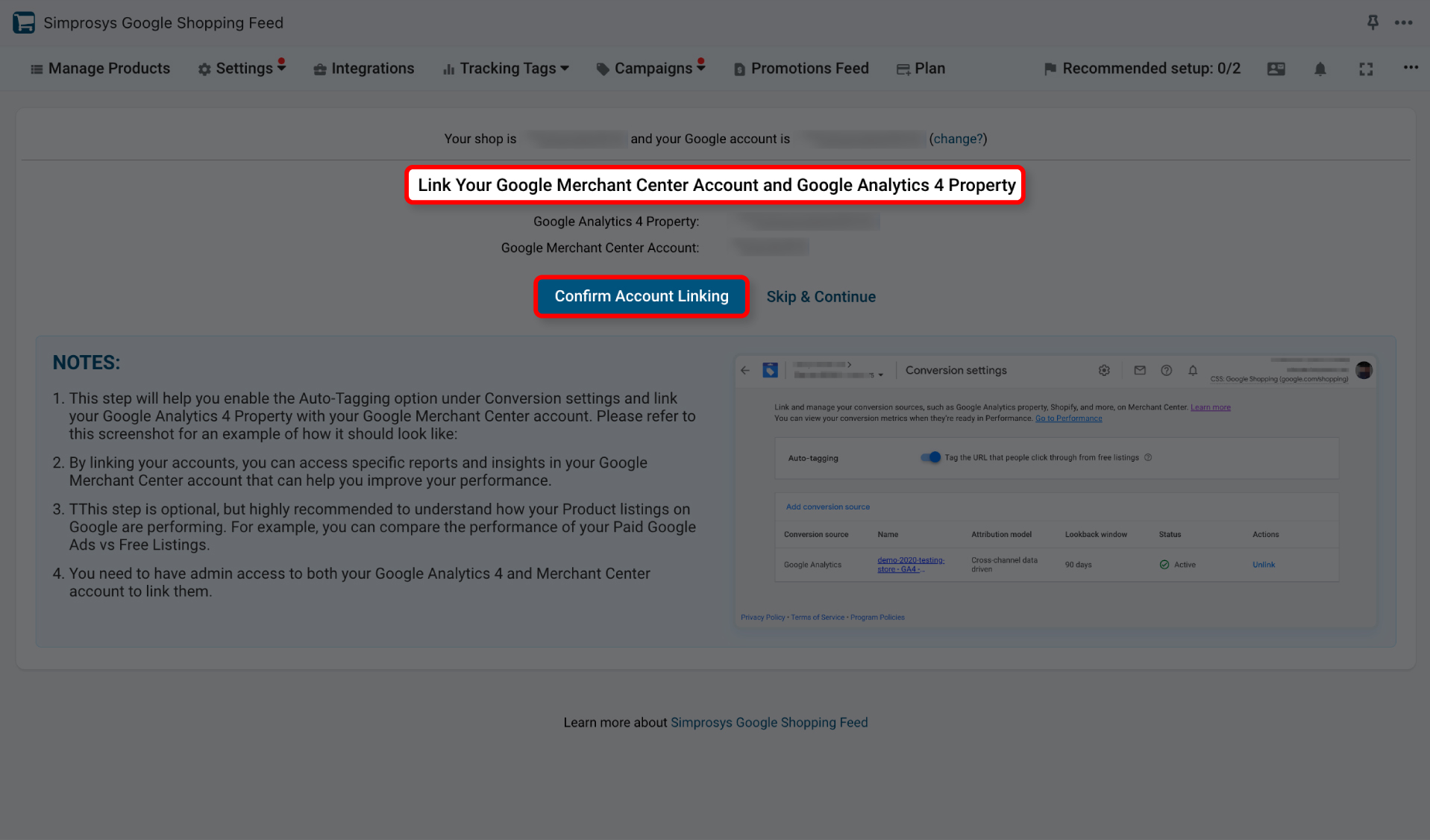Expand the Settings dropdown
The image size is (1430, 840).
click(x=242, y=69)
